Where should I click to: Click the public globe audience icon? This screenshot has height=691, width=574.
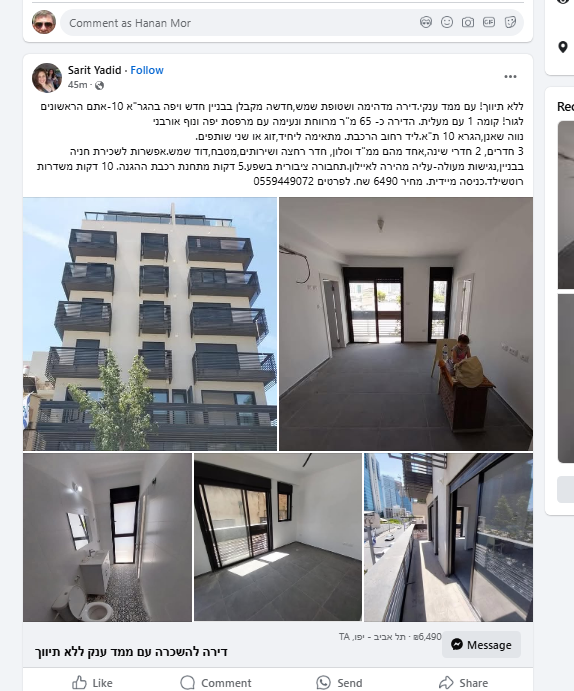[100, 85]
